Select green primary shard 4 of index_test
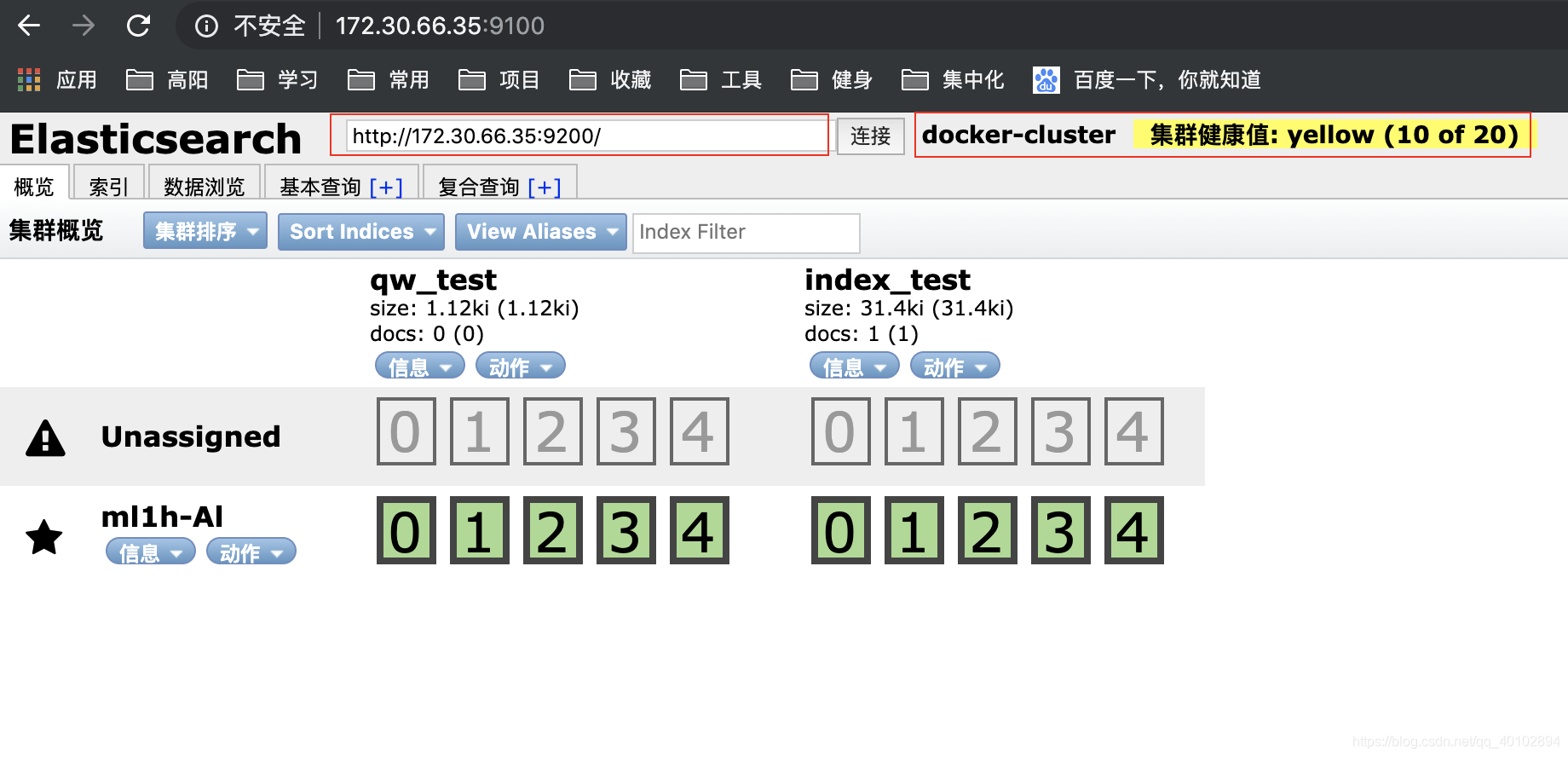 tap(1134, 530)
